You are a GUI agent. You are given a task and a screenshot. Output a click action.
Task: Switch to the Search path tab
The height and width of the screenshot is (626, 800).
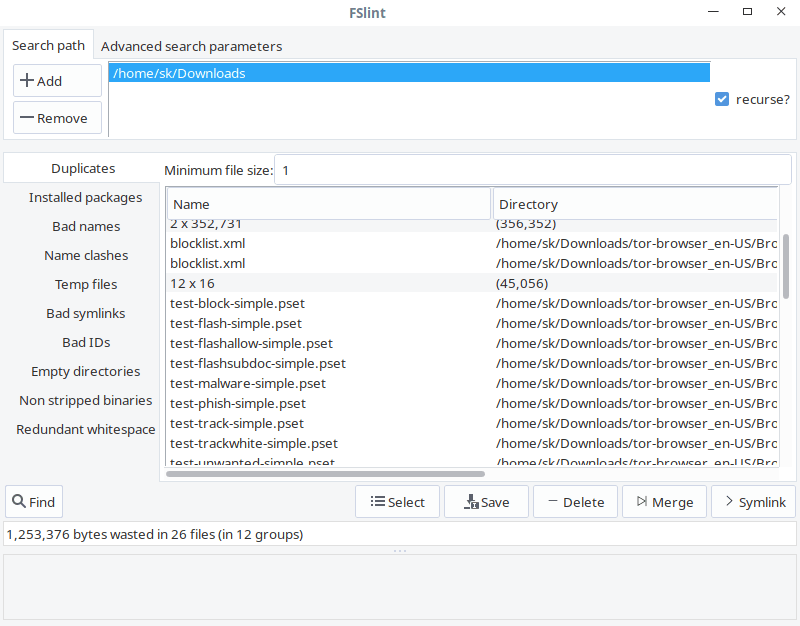click(48, 46)
